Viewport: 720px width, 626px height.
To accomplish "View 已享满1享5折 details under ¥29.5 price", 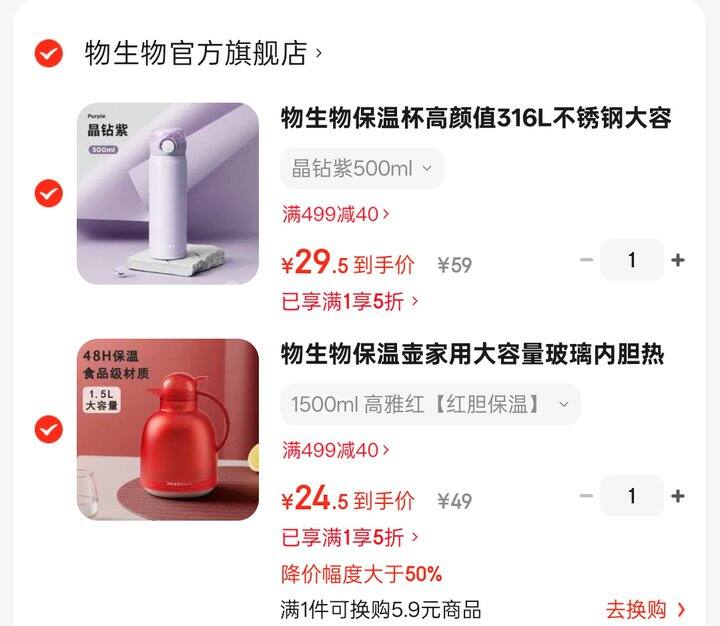I will coord(349,302).
